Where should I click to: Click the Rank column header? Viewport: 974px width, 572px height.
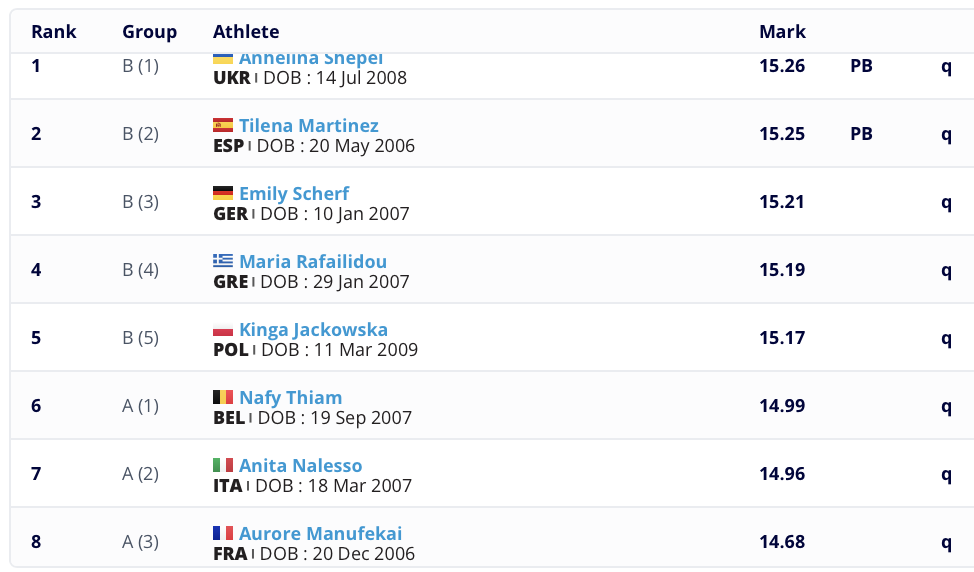[54, 32]
